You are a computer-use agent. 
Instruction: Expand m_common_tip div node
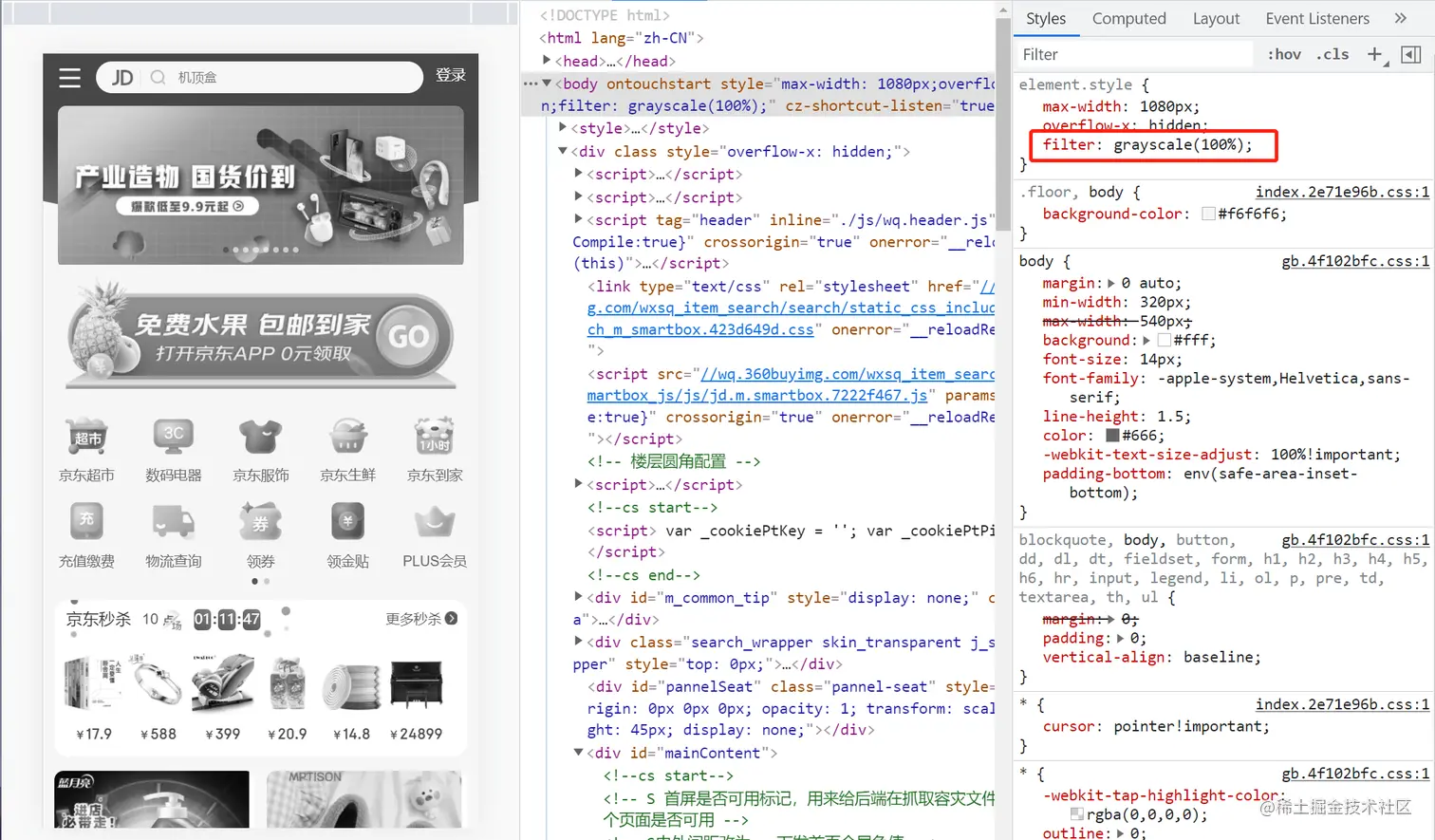[578, 596]
